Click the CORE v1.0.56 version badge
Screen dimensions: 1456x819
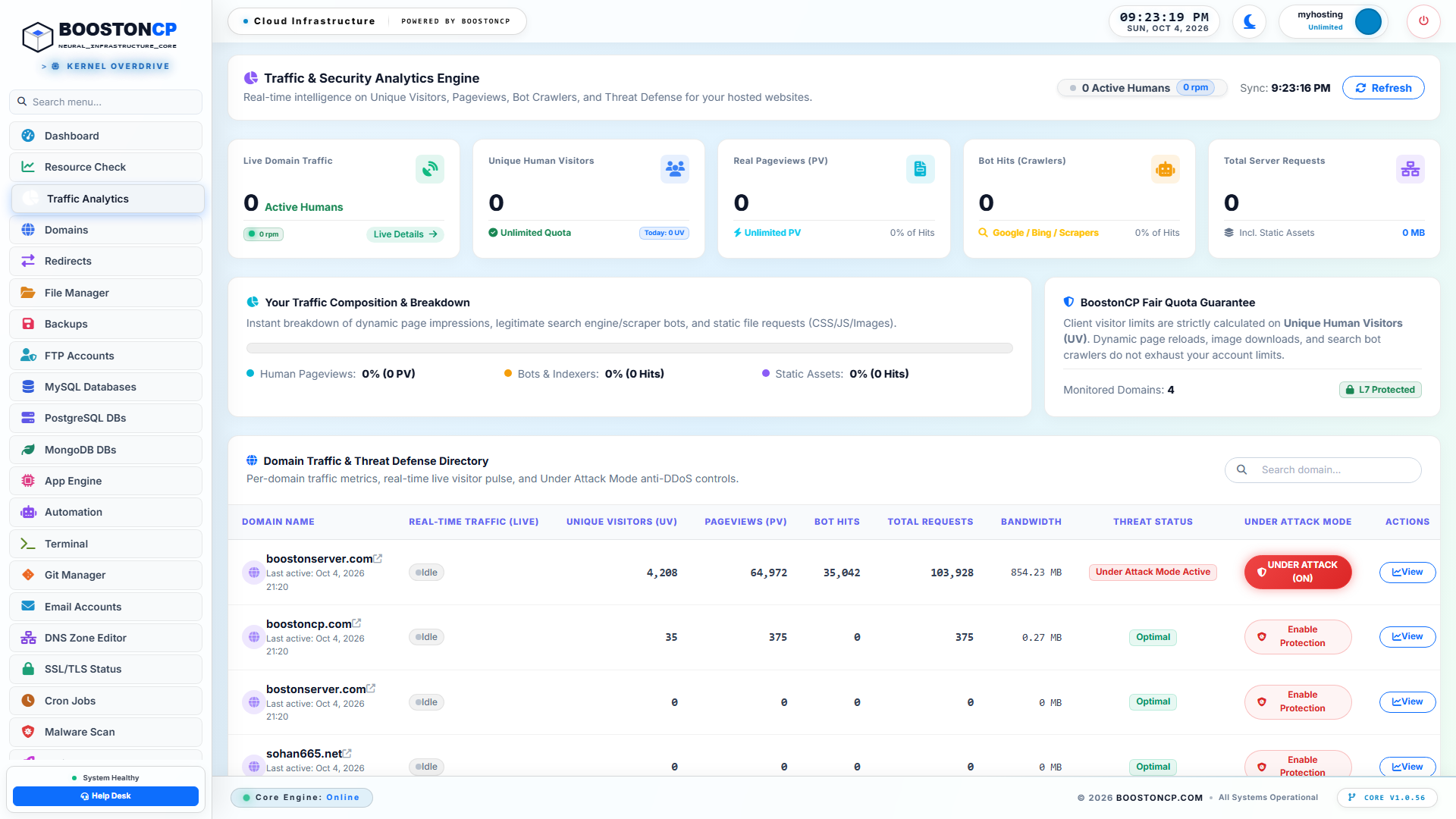1387,798
